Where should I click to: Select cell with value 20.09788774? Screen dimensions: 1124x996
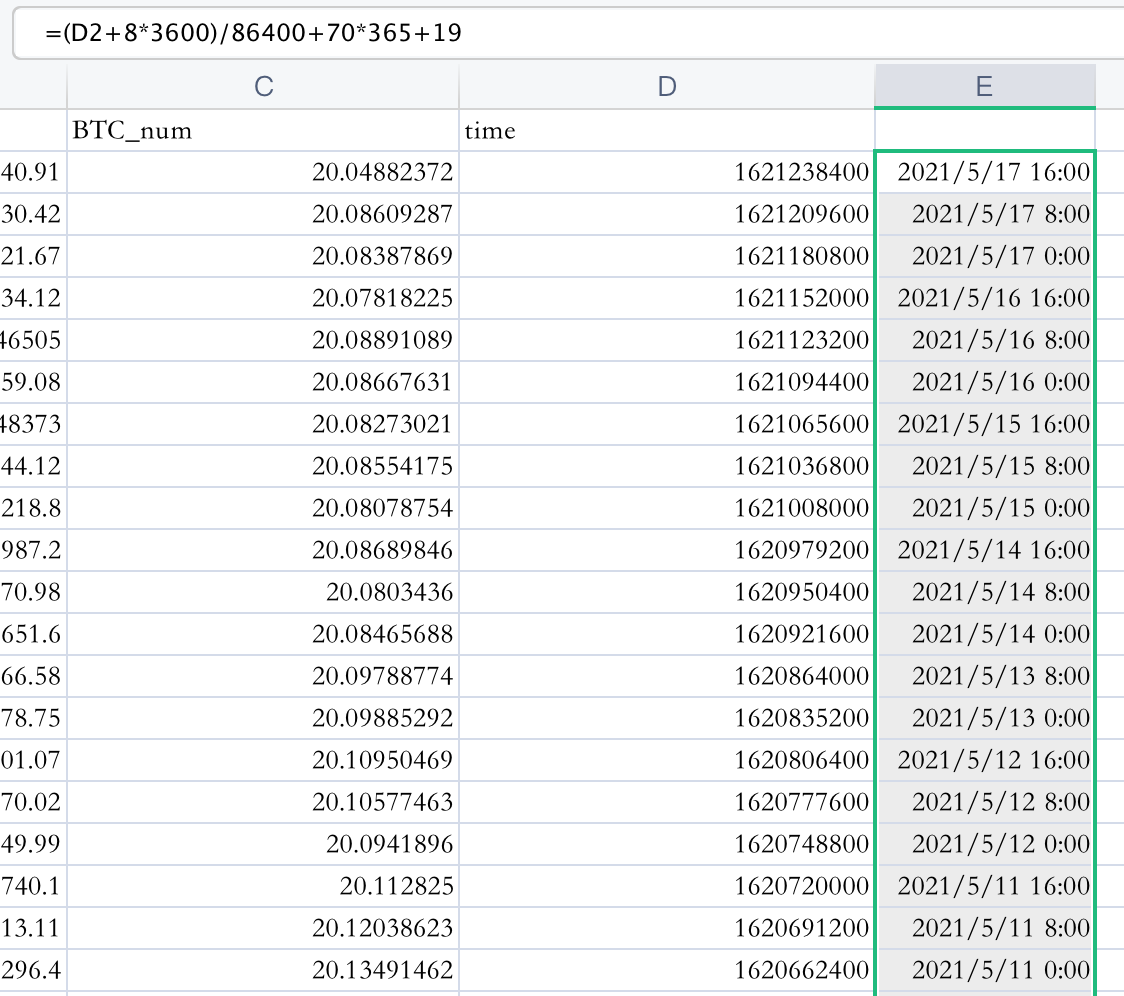coord(263,676)
